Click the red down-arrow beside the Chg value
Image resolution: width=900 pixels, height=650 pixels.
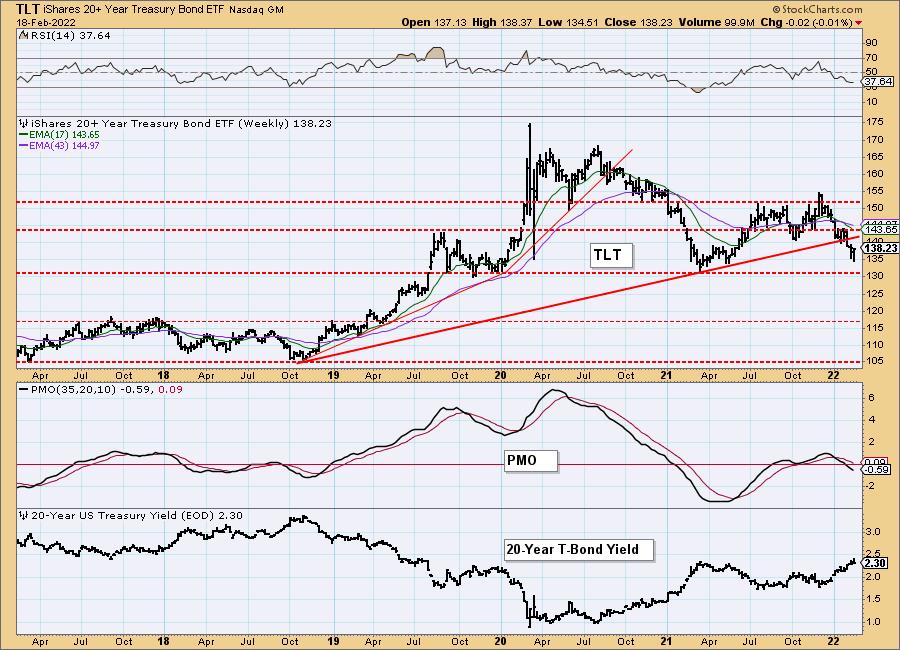pyautogui.click(x=859, y=23)
